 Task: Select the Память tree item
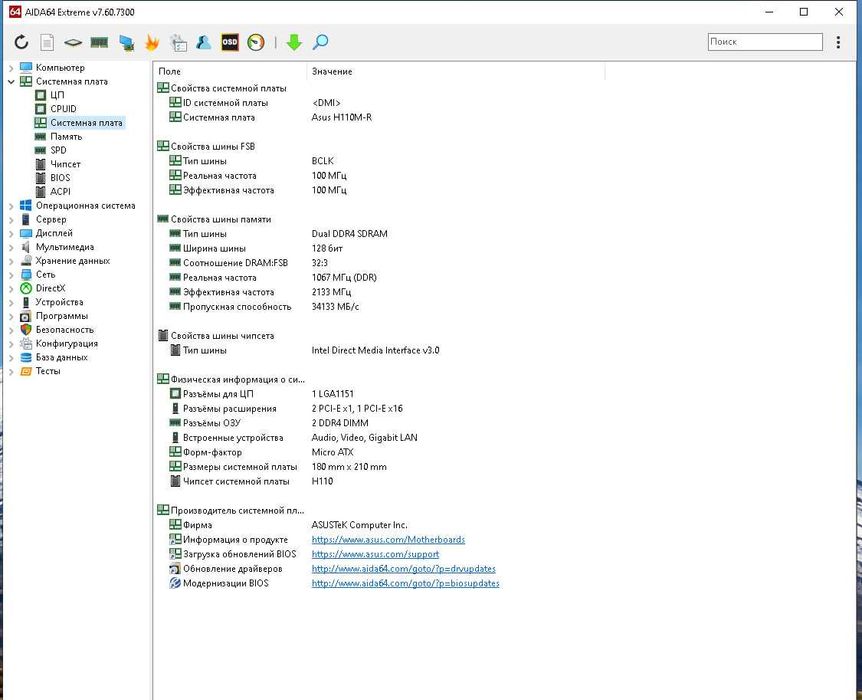coord(66,136)
